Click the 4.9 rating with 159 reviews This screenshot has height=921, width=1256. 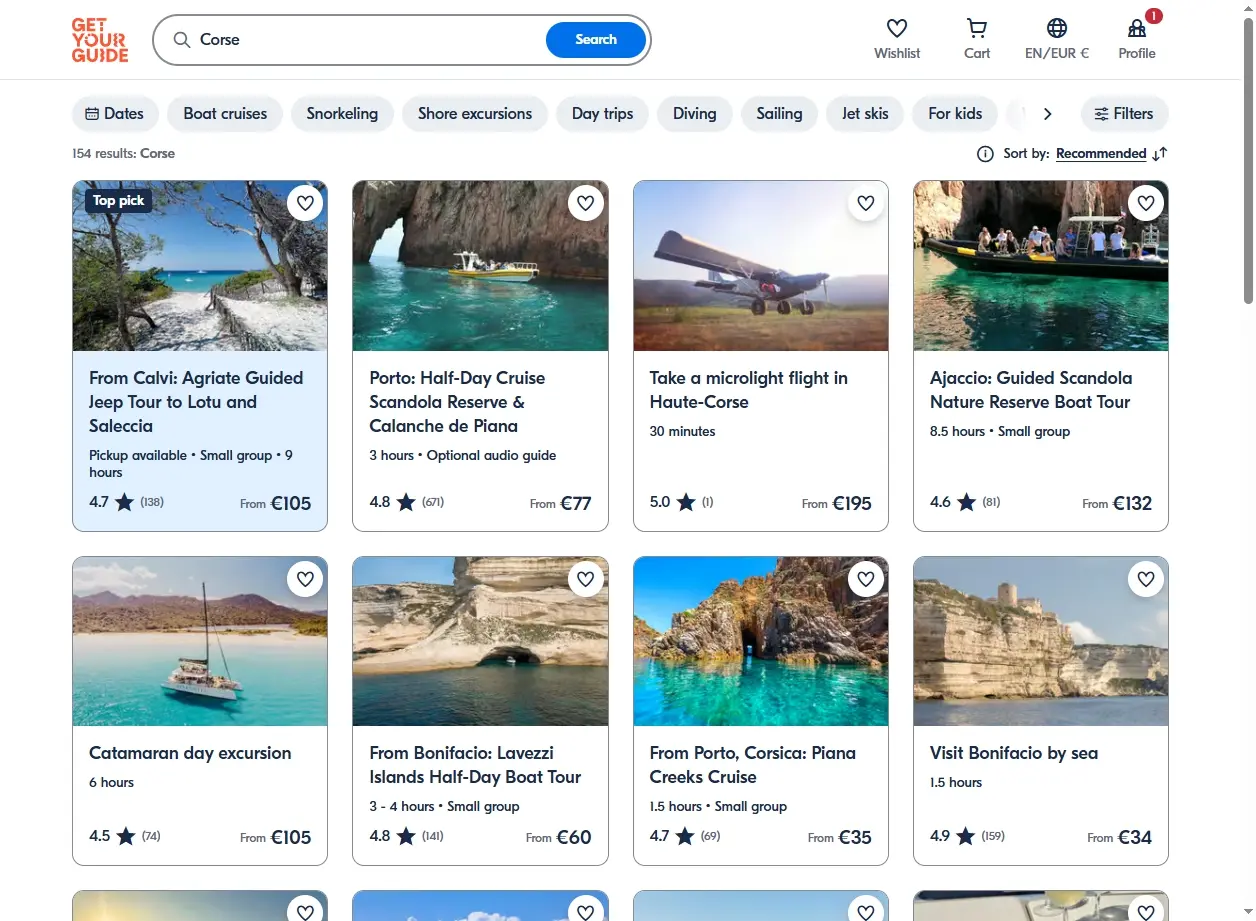click(967, 836)
